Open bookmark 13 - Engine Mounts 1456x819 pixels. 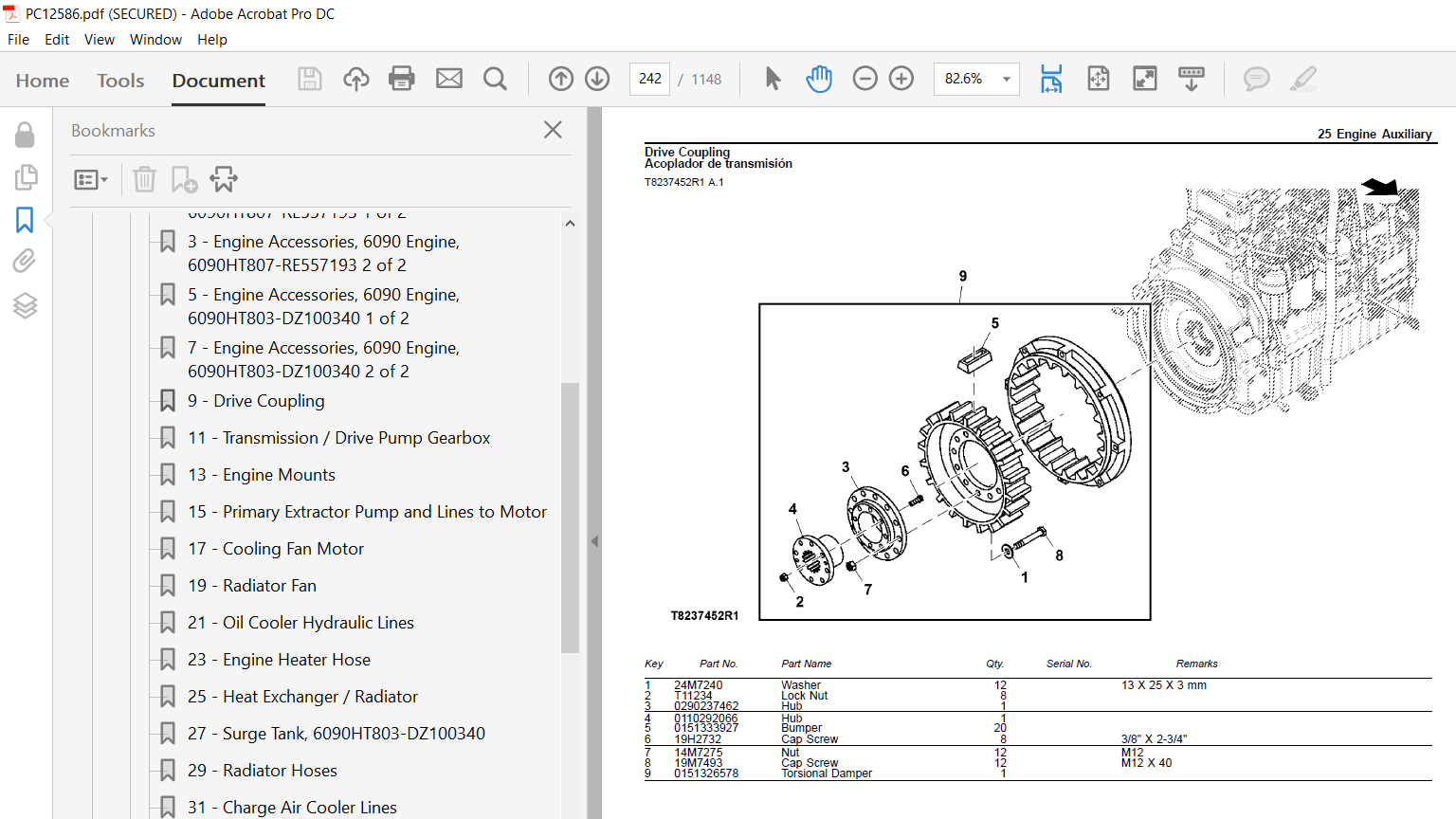pos(262,475)
